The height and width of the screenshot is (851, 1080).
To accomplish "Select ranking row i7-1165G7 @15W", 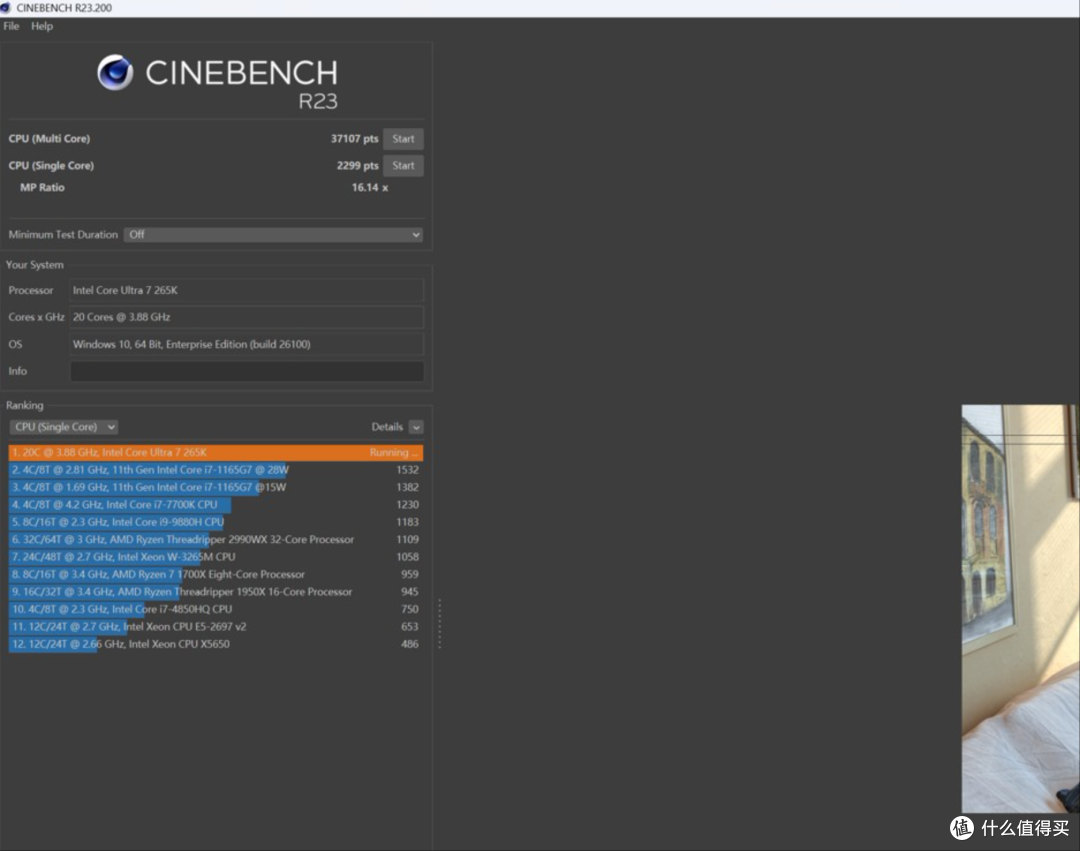I will tap(216, 487).
